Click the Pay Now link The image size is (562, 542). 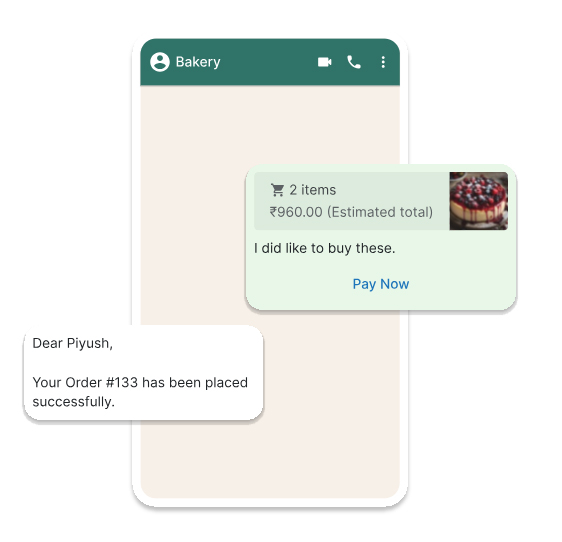pyautogui.click(x=381, y=284)
